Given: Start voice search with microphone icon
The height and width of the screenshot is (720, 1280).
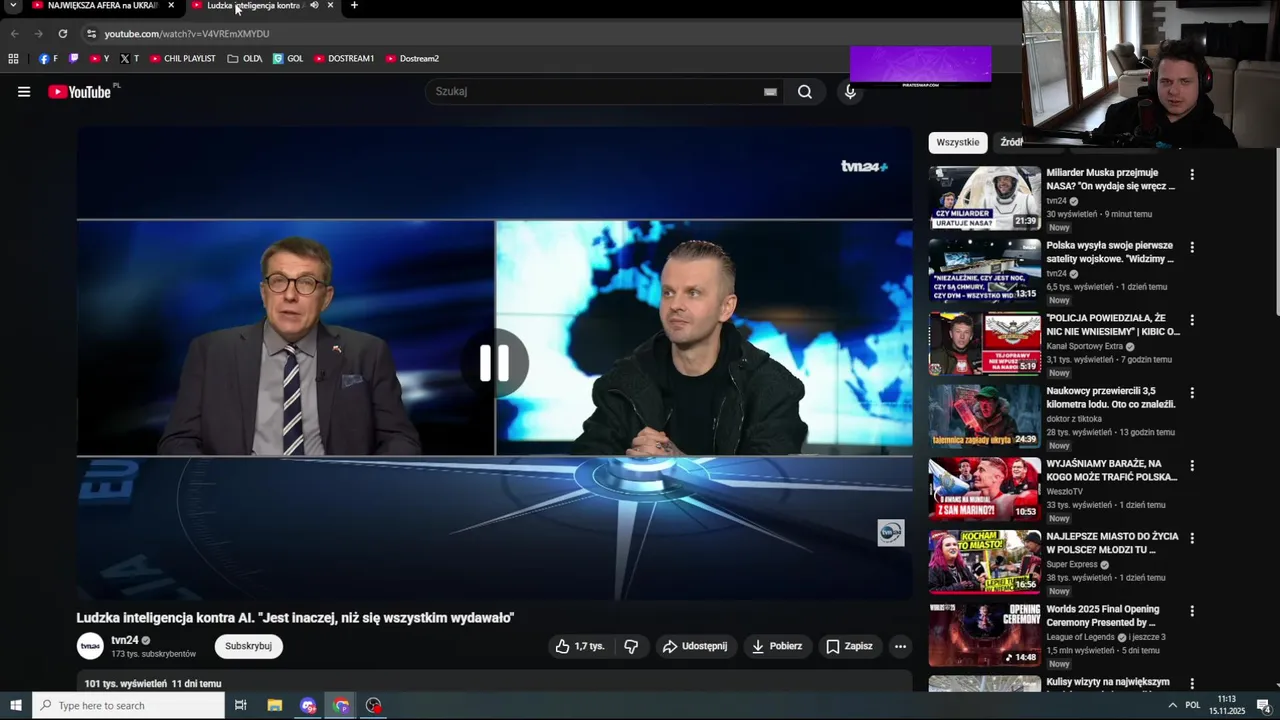Looking at the screenshot, I should click(x=850, y=92).
